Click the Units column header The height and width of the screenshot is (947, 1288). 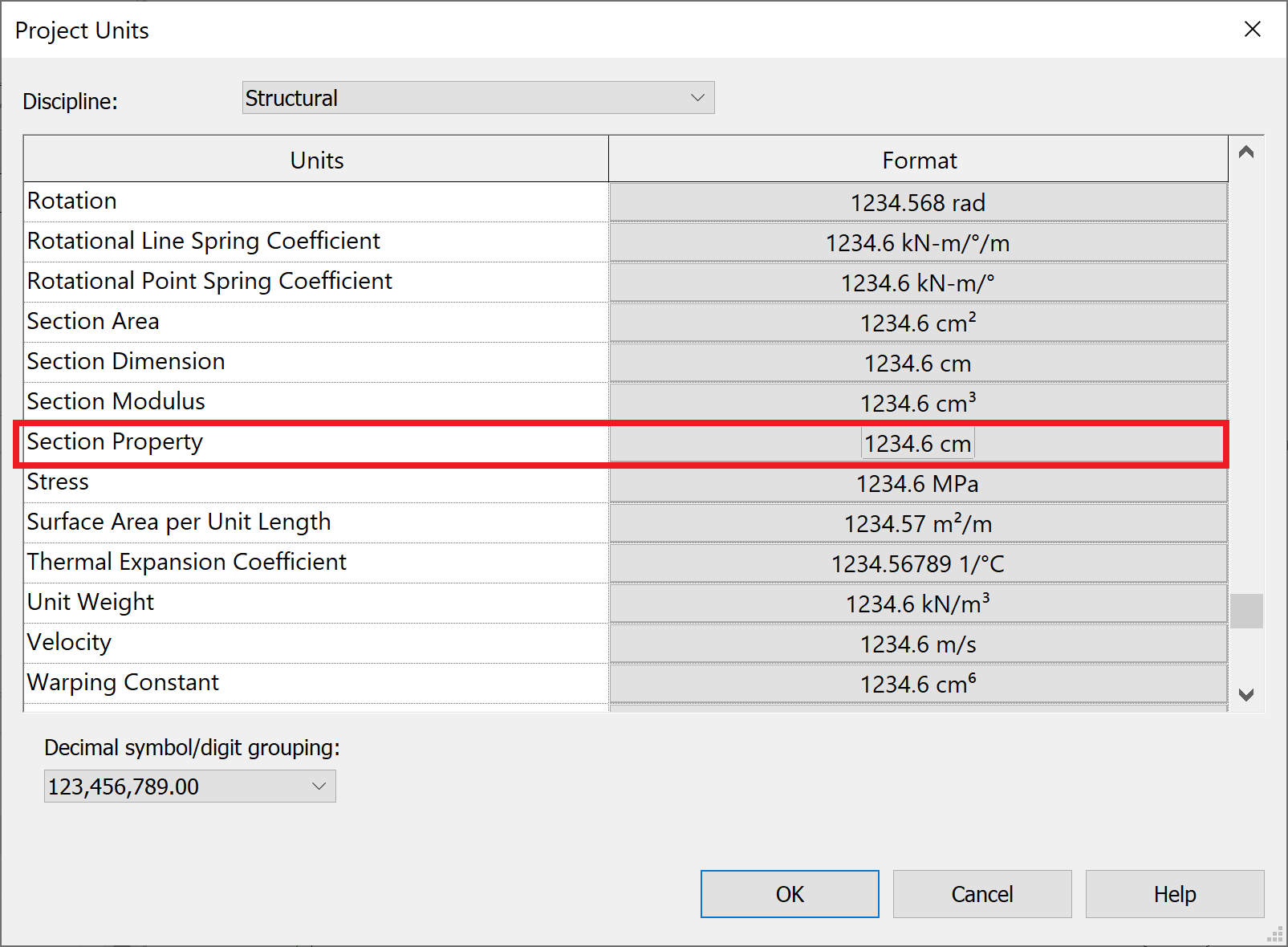[316, 159]
